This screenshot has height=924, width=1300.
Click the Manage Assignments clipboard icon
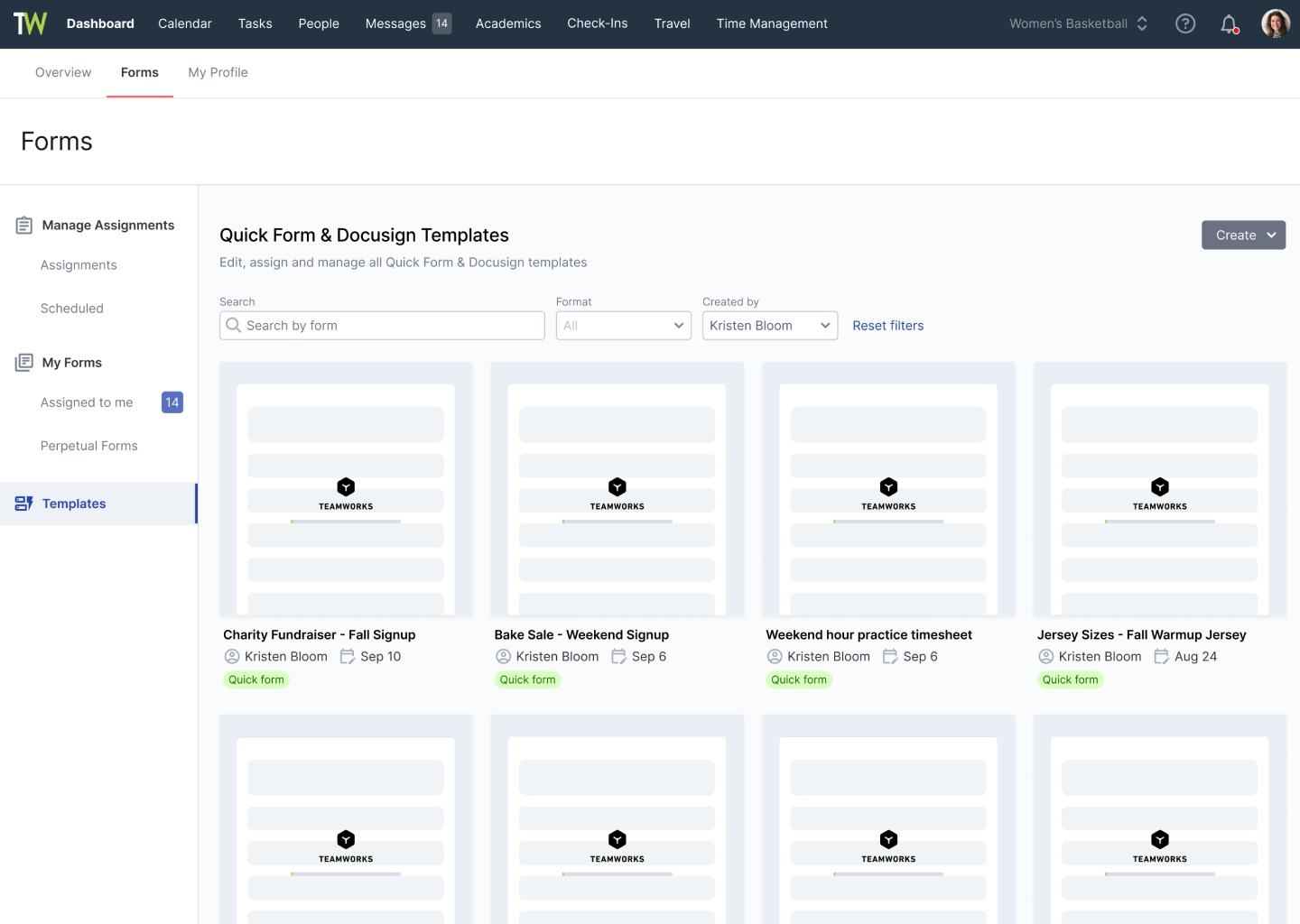(24, 226)
